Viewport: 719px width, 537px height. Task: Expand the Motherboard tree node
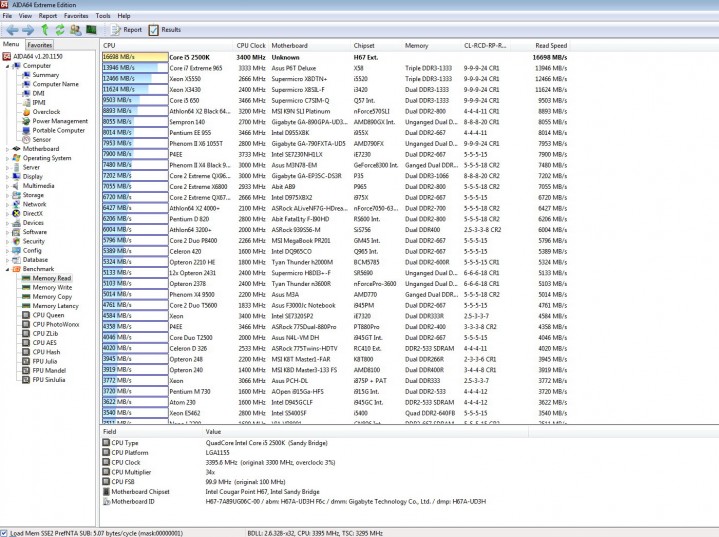point(7,149)
